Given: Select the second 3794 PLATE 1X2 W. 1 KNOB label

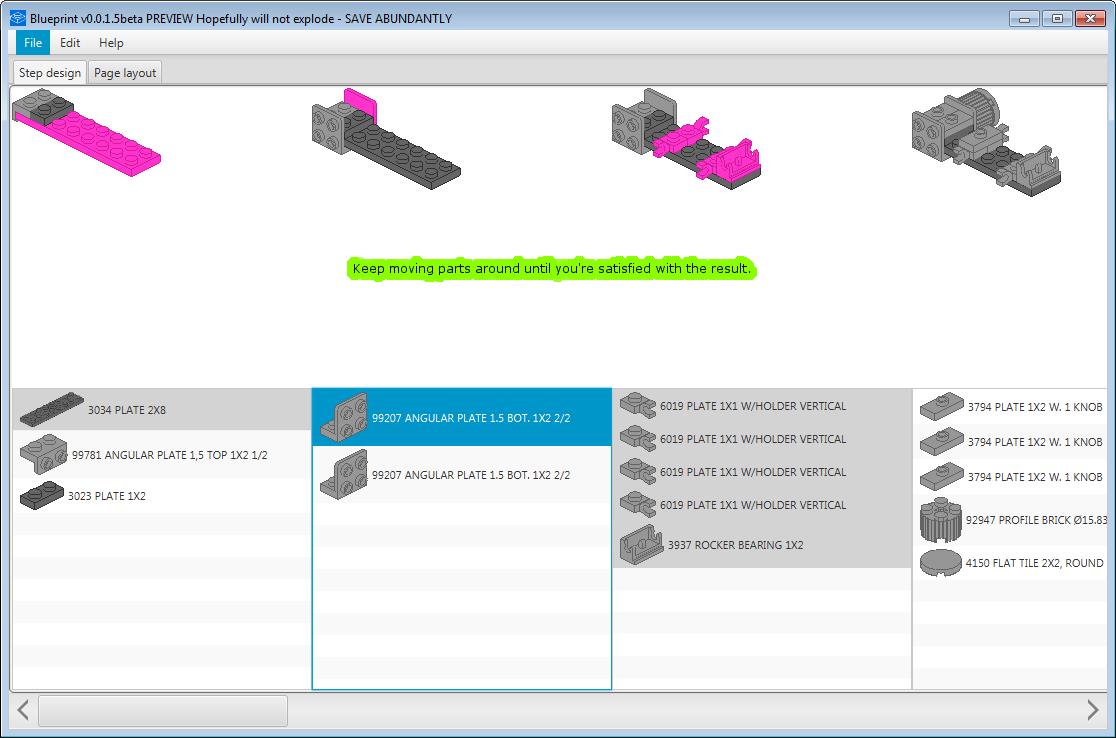Looking at the screenshot, I should (1035, 441).
